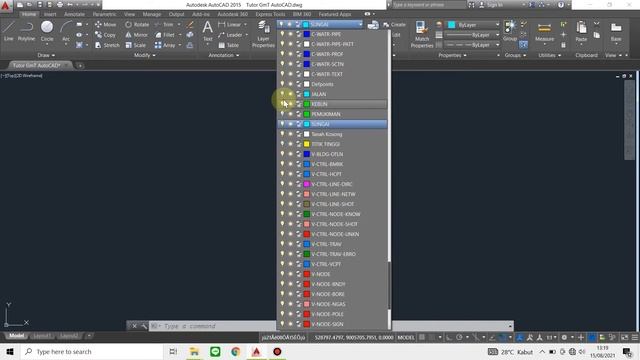Add a new drawing tab with plus
640x360 pixels.
coord(80,65)
